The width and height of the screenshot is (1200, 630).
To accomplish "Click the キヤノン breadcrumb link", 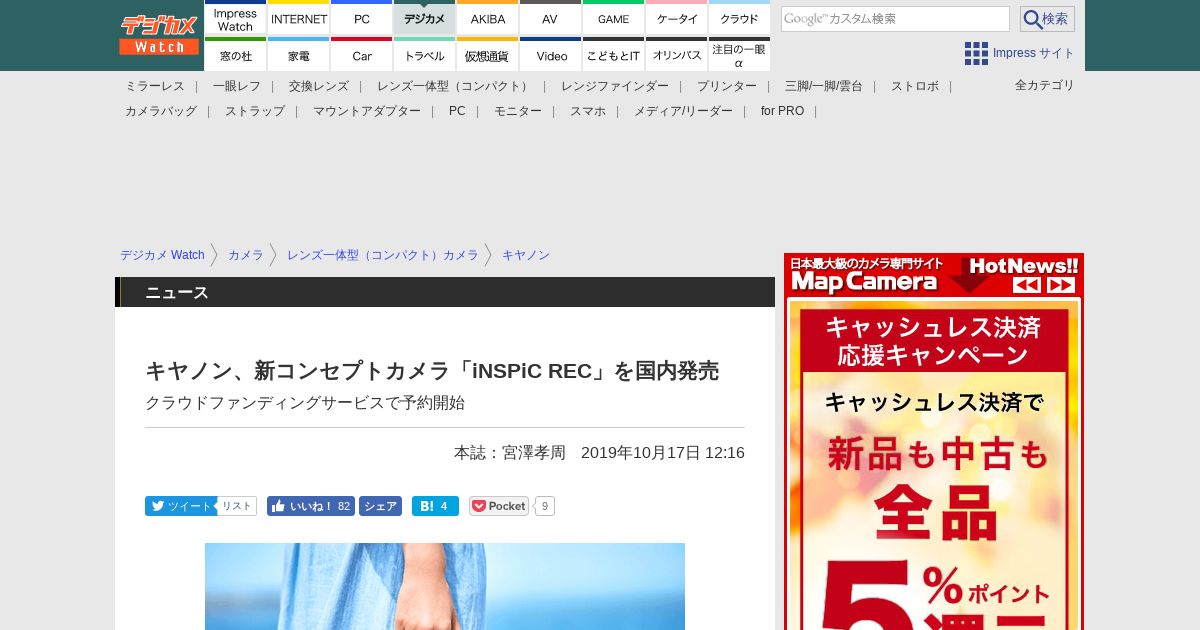I will pyautogui.click(x=526, y=255).
